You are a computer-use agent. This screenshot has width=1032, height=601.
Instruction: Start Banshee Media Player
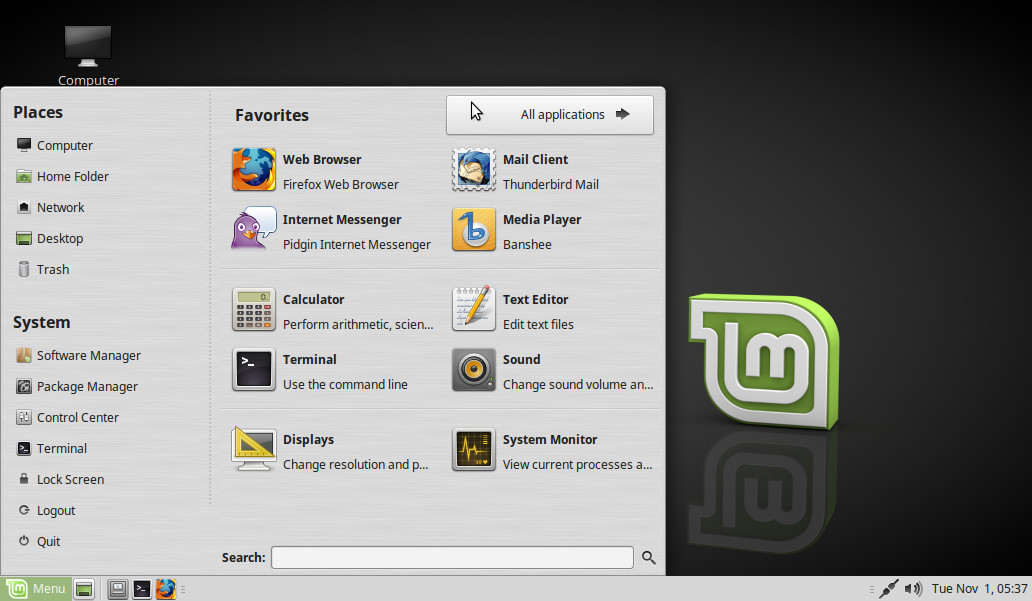[x=474, y=230]
